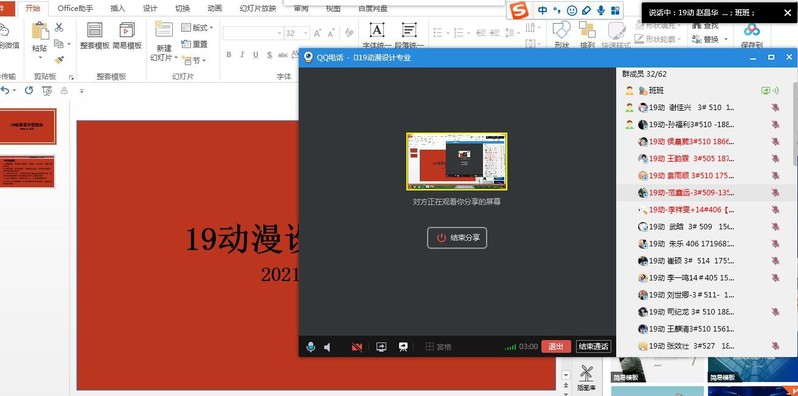Expand the Copy dropdown arrow
The width and height of the screenshot is (798, 396).
coord(69,44)
